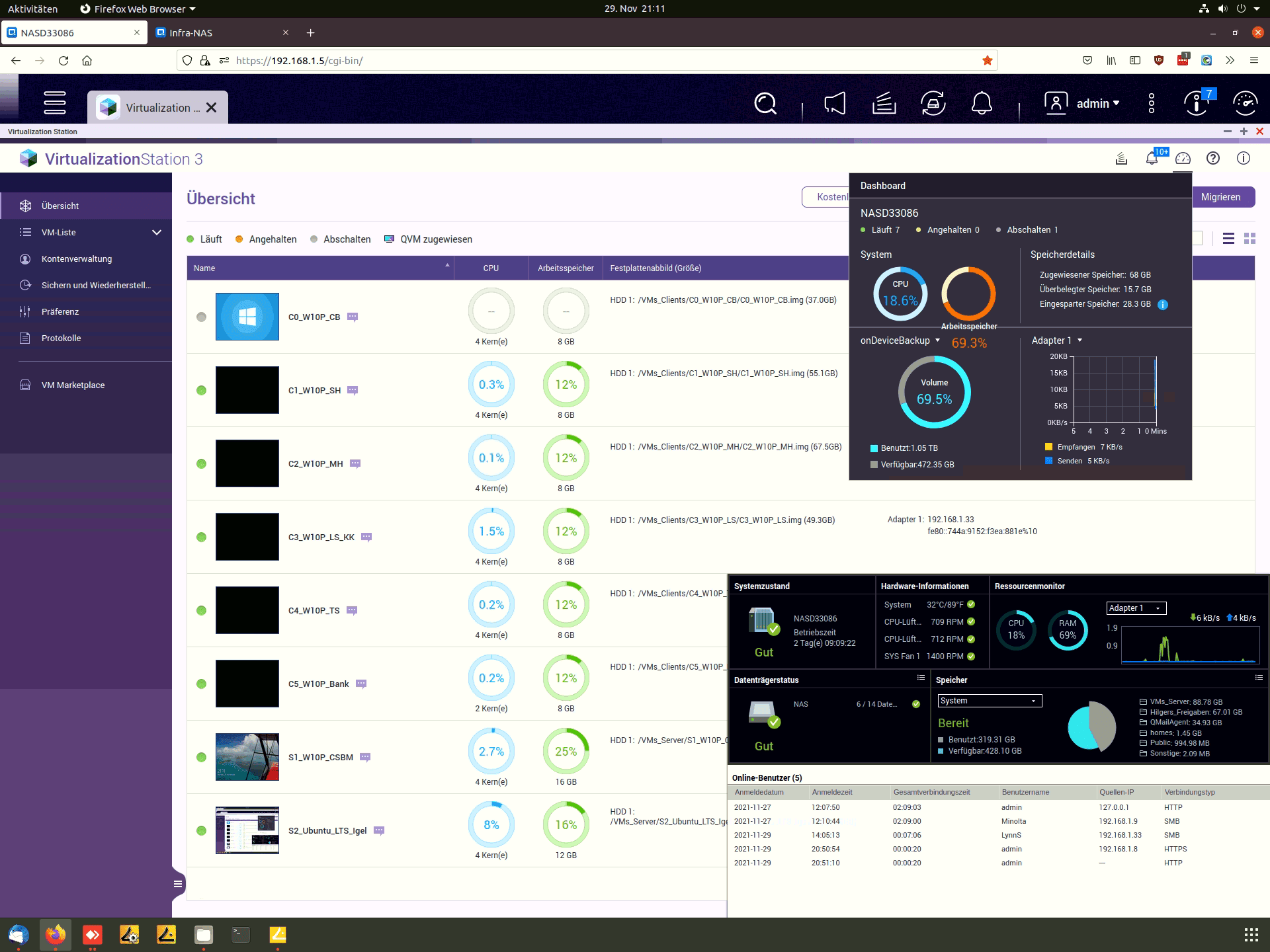
Task: Open the S1_W10P_CSBM console thumbnail
Action: click(247, 757)
